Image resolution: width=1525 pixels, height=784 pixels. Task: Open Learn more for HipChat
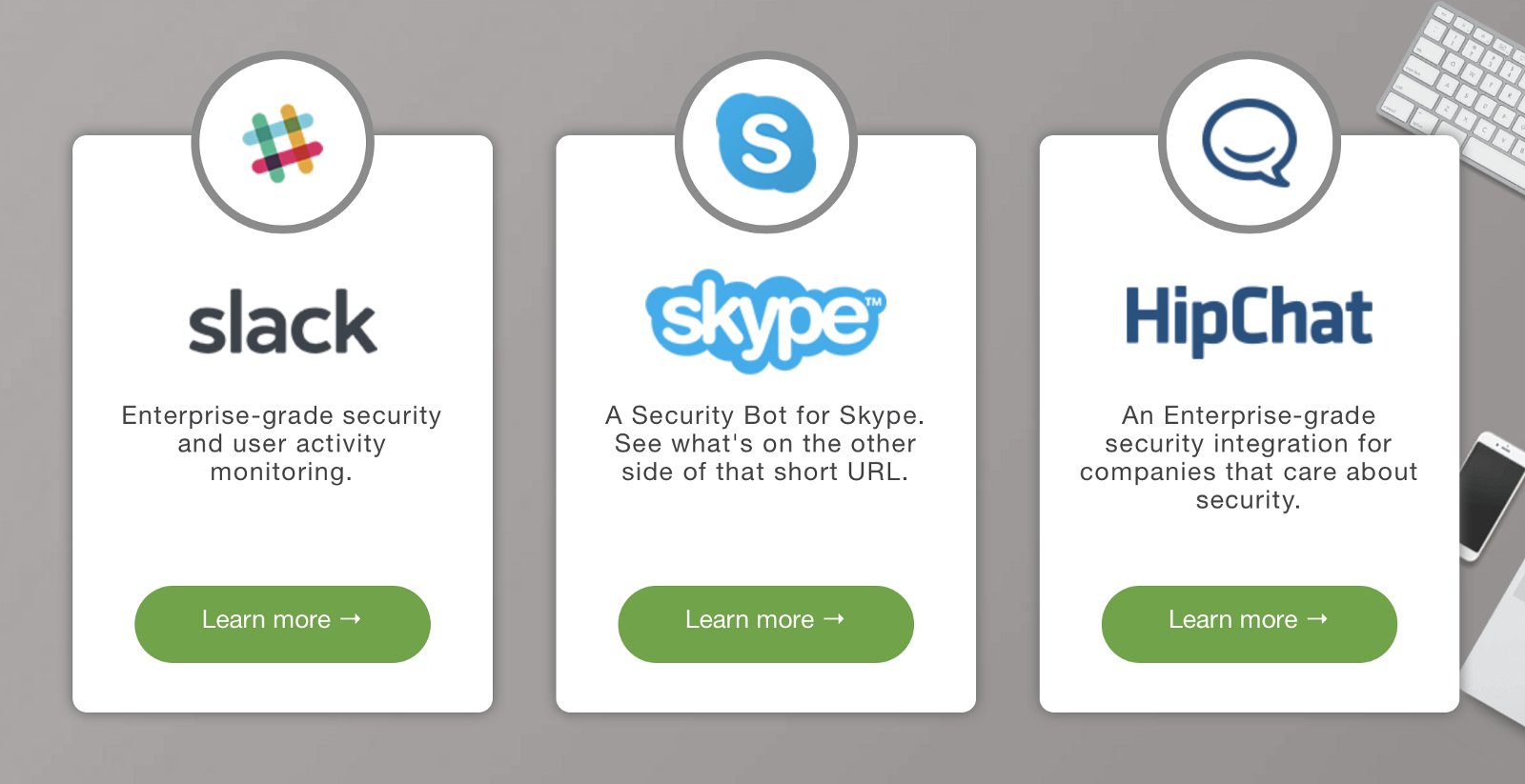1232,620
